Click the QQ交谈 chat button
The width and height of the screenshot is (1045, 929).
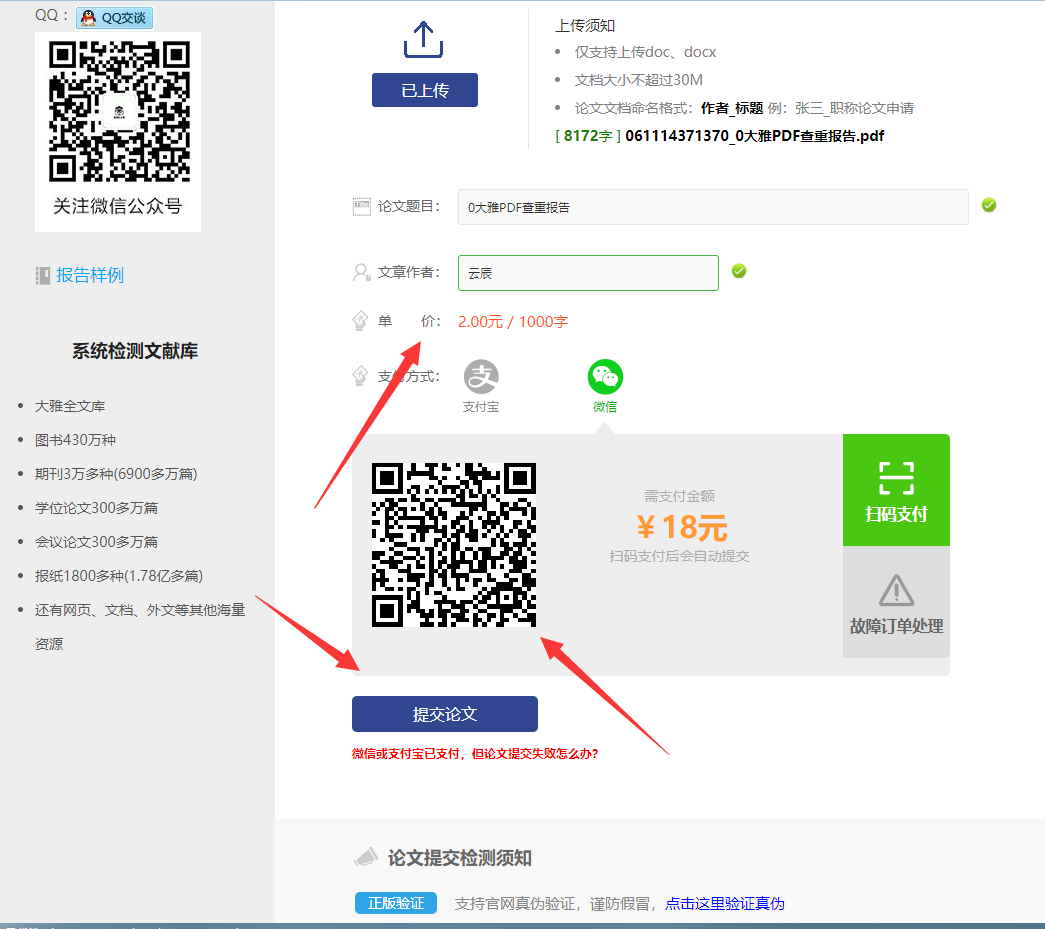115,18
